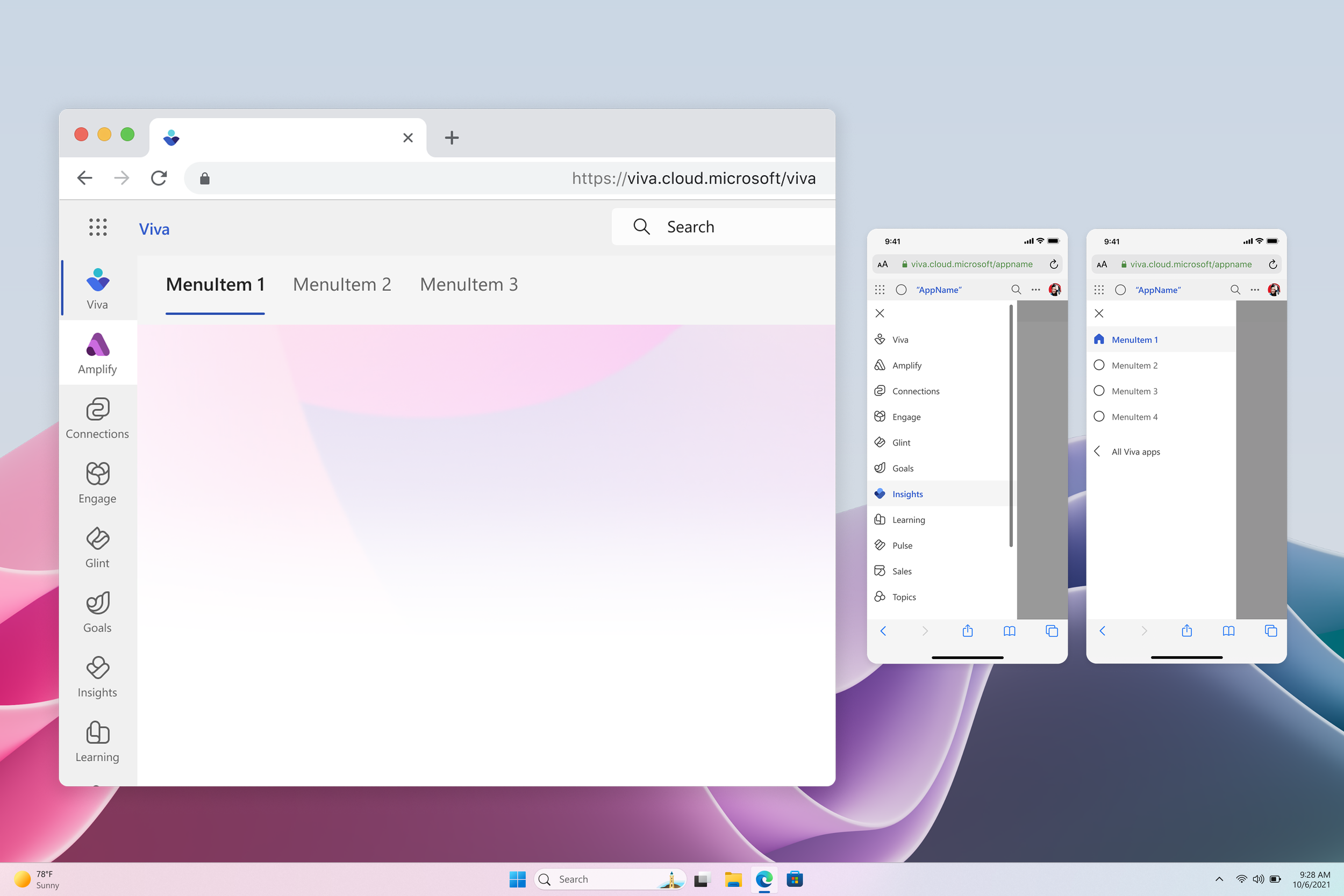Switch to the MenuItem 2 tab
This screenshot has width=1344, height=896.
coord(342,284)
